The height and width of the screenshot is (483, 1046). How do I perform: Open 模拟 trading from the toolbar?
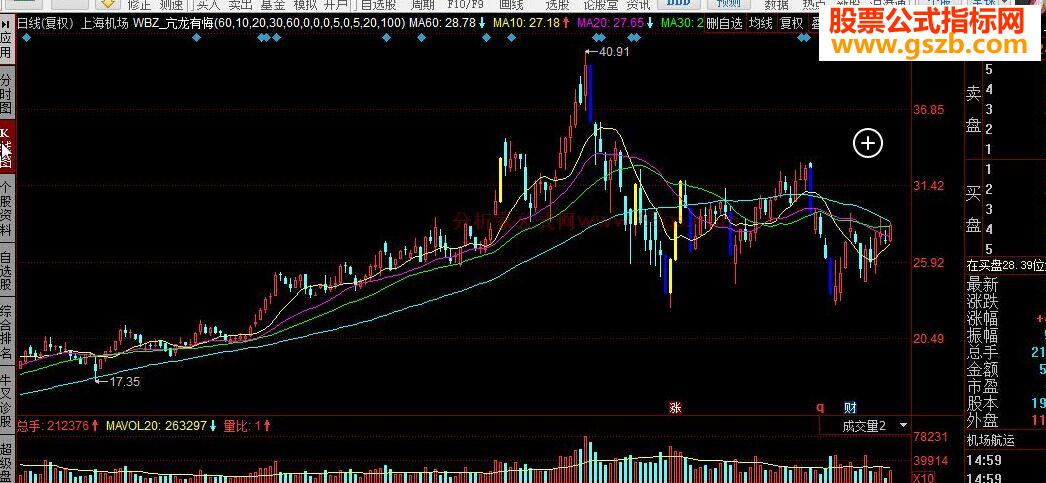tap(304, 5)
